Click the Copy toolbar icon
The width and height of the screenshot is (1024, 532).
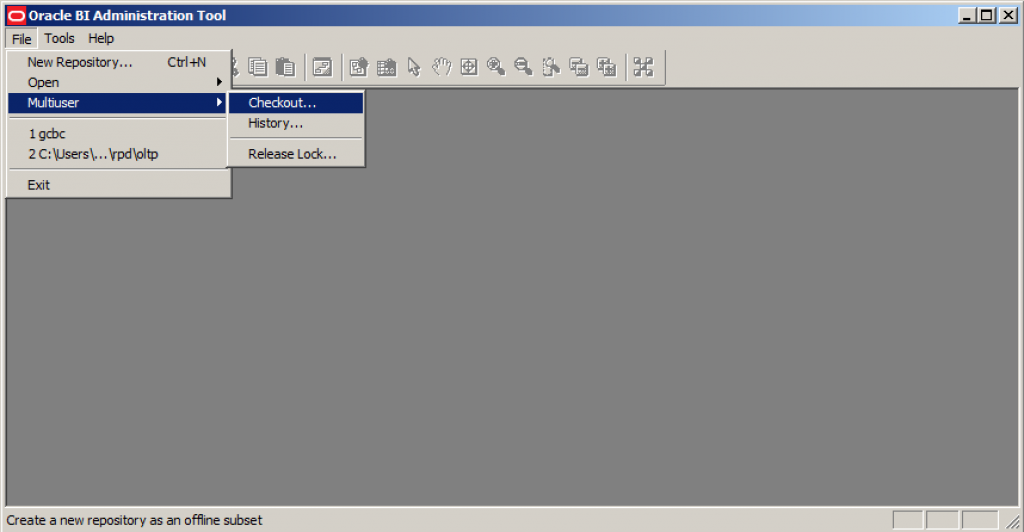tap(258, 67)
